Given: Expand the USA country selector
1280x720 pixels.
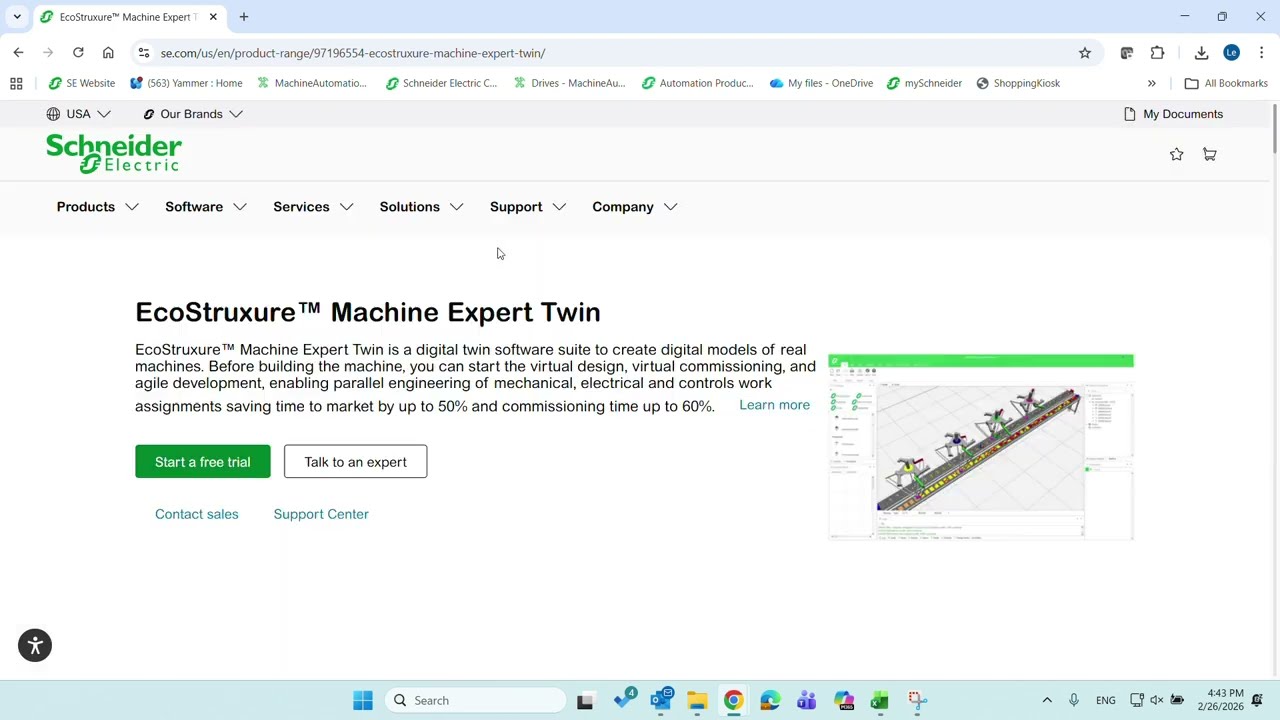Looking at the screenshot, I should click(78, 114).
